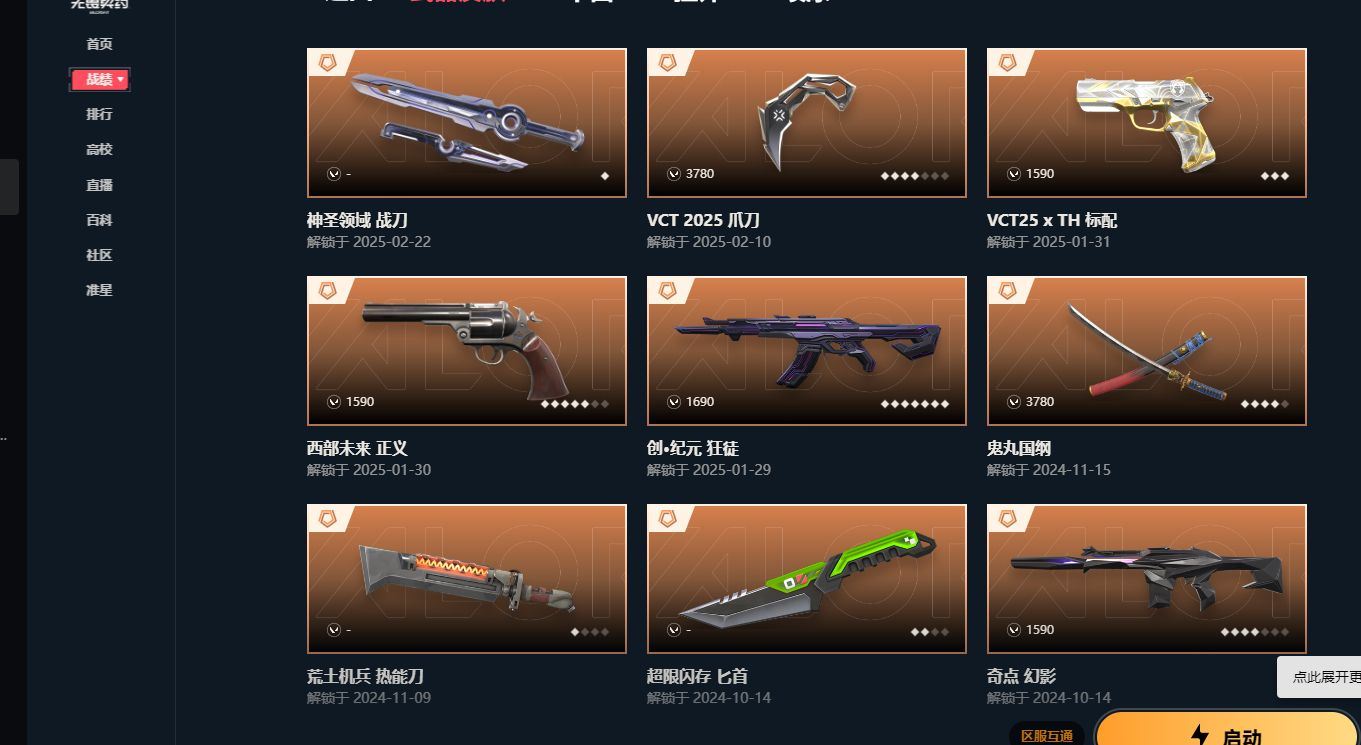The height and width of the screenshot is (745, 1361).
Task: Click the level diamonds on VCT 2025 爪刀
Action: (x=915, y=176)
